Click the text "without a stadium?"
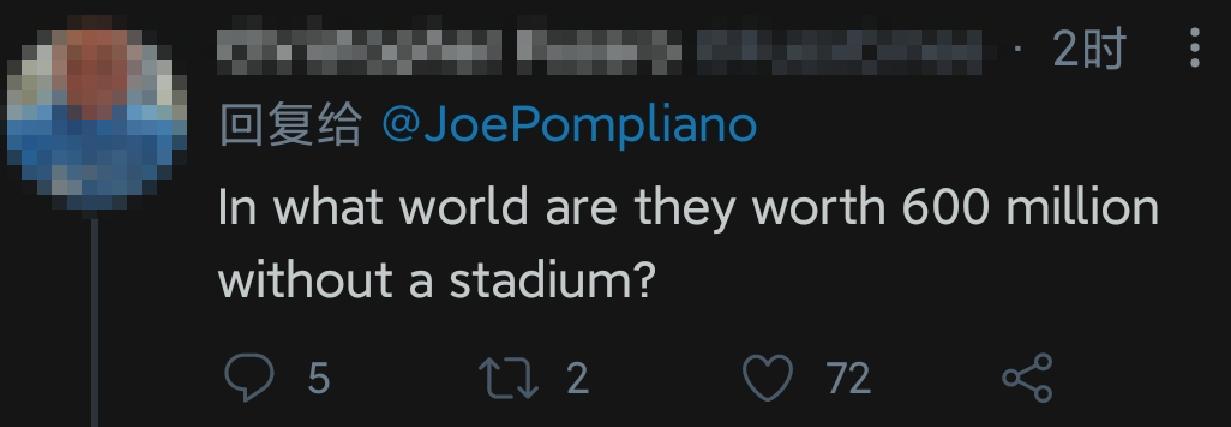 pos(436,281)
